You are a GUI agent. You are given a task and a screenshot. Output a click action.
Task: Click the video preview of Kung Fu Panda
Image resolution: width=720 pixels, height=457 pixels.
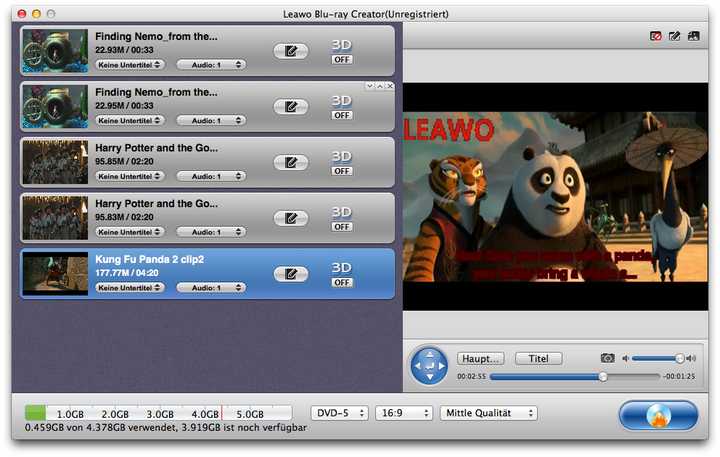556,197
